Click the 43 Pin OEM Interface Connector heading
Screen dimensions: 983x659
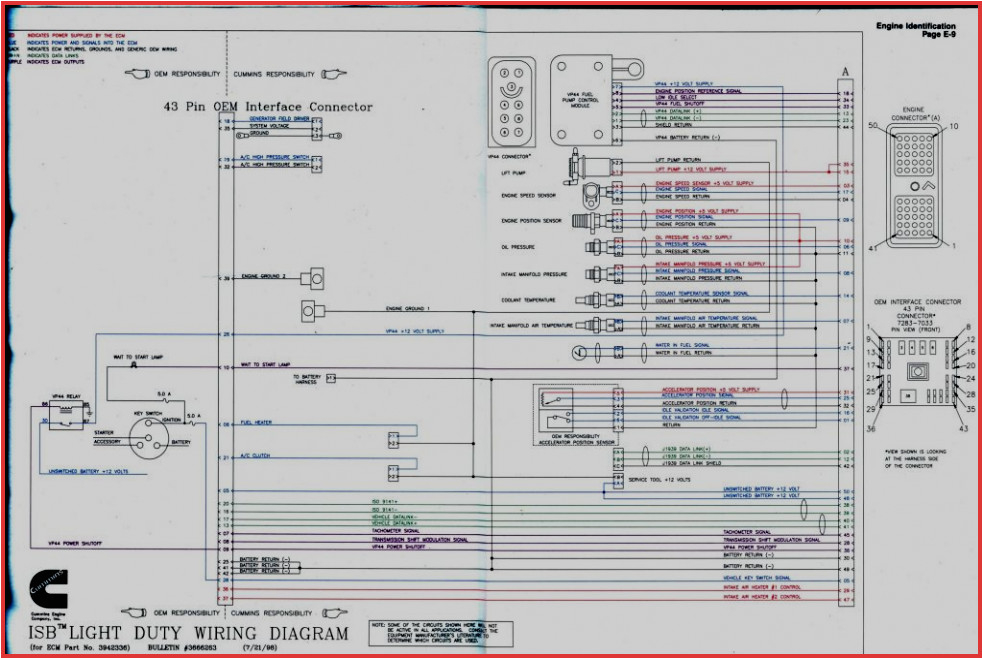[268, 107]
